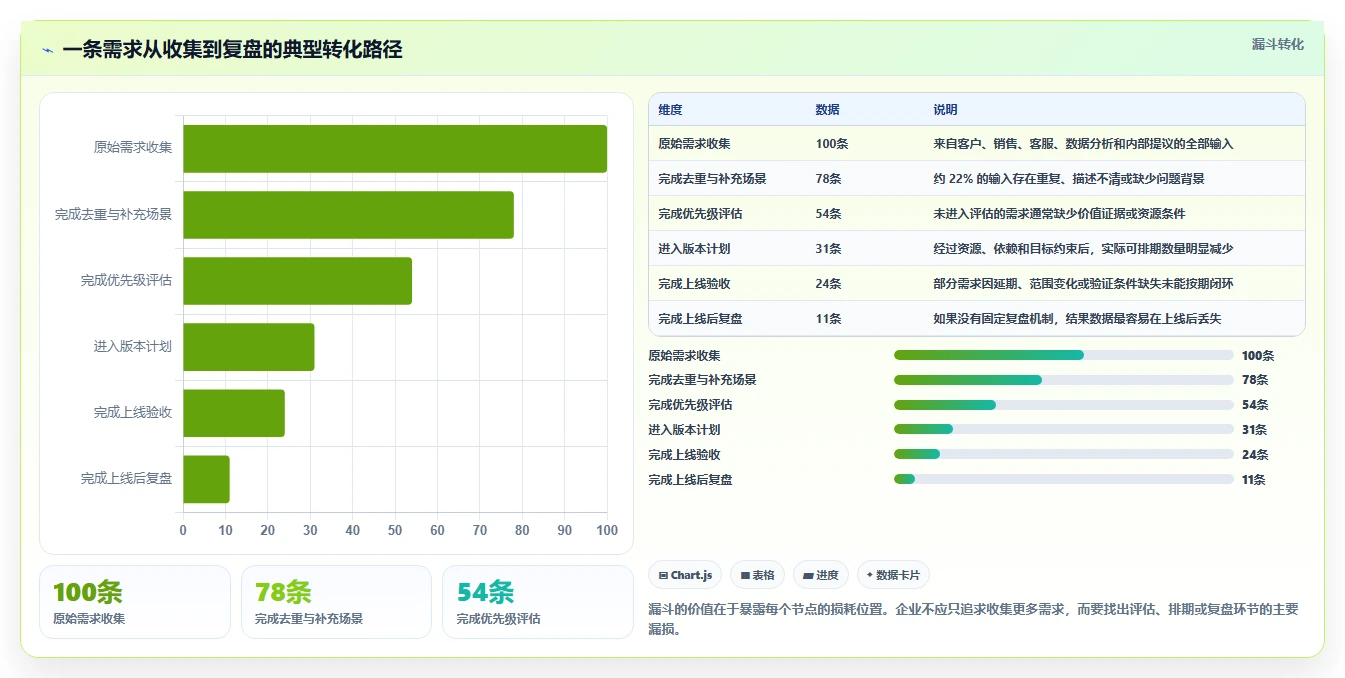
Task: Click the 数据卡片 tag chip
Action: click(x=893, y=575)
